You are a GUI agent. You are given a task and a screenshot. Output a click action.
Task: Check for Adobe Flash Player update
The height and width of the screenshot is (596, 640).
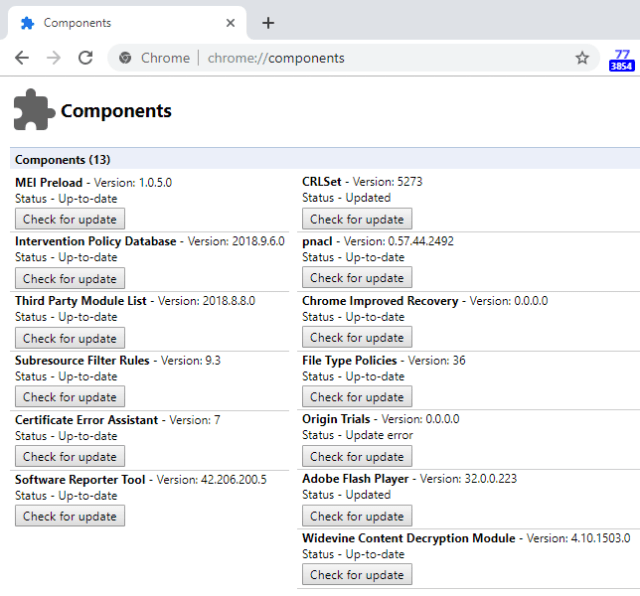(x=357, y=516)
